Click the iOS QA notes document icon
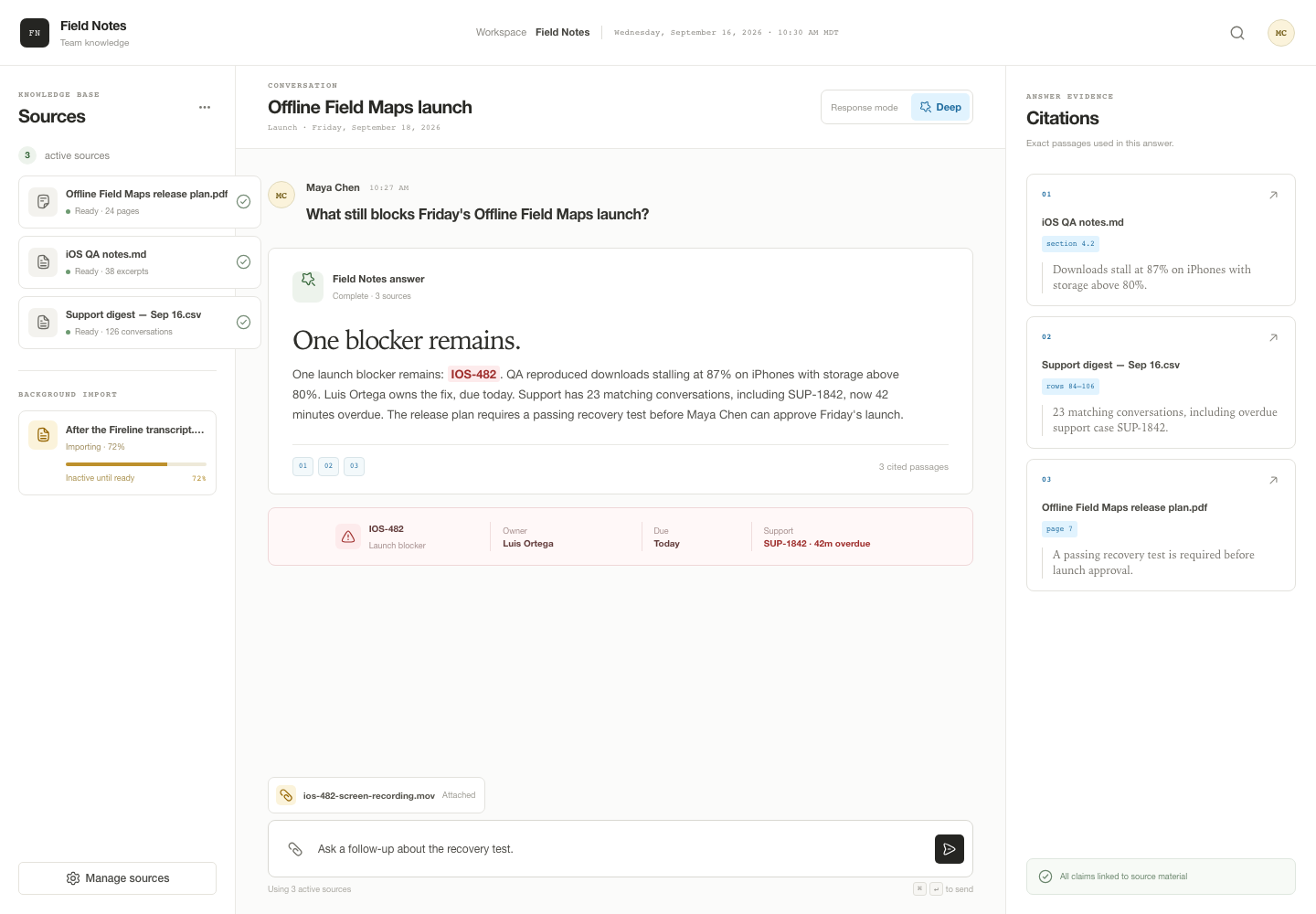This screenshot has height=914, width=1316. 43,261
